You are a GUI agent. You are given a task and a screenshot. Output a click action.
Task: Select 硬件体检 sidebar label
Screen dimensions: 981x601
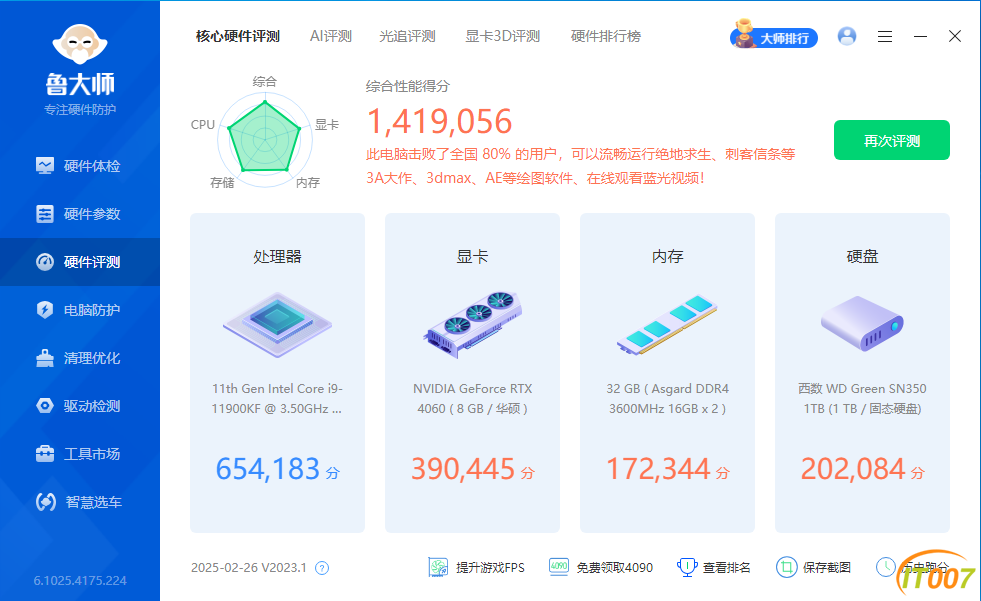point(92,166)
